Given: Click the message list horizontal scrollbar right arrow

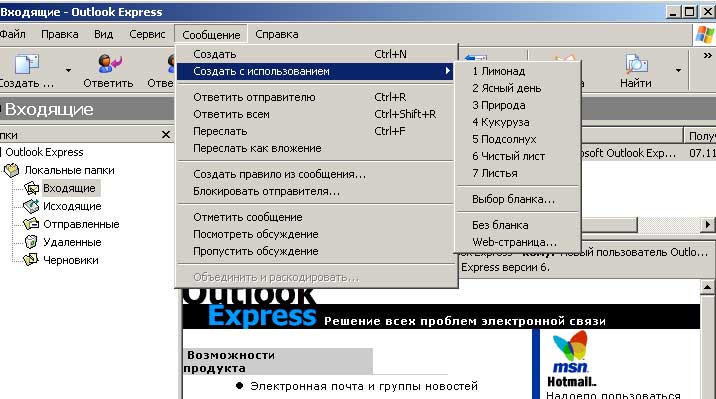Looking at the screenshot, I should point(707,225).
